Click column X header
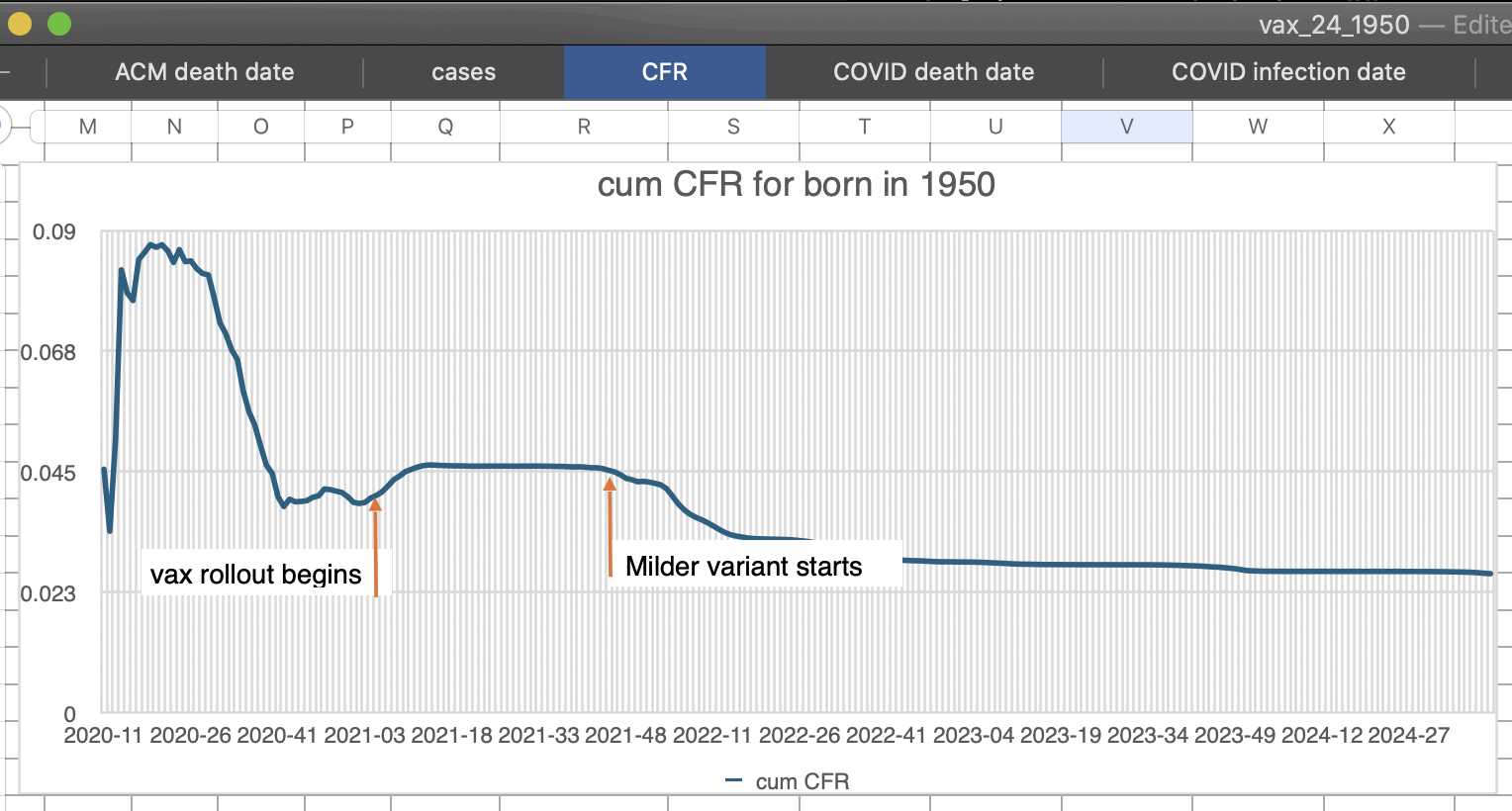Viewport: 1512px width, 811px height. point(1388,127)
